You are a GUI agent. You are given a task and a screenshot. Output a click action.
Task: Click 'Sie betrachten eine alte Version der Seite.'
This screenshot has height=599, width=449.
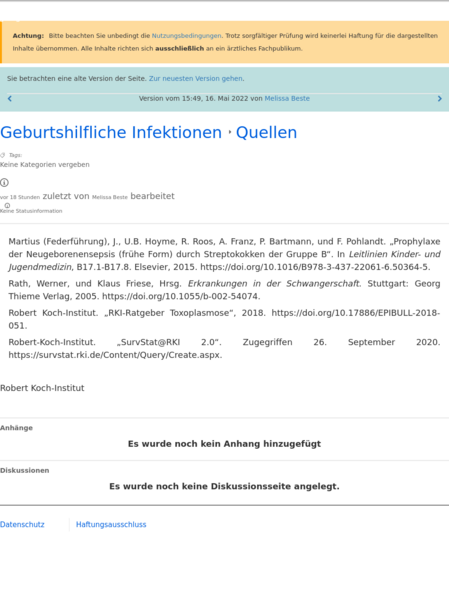pyautogui.click(x=77, y=78)
